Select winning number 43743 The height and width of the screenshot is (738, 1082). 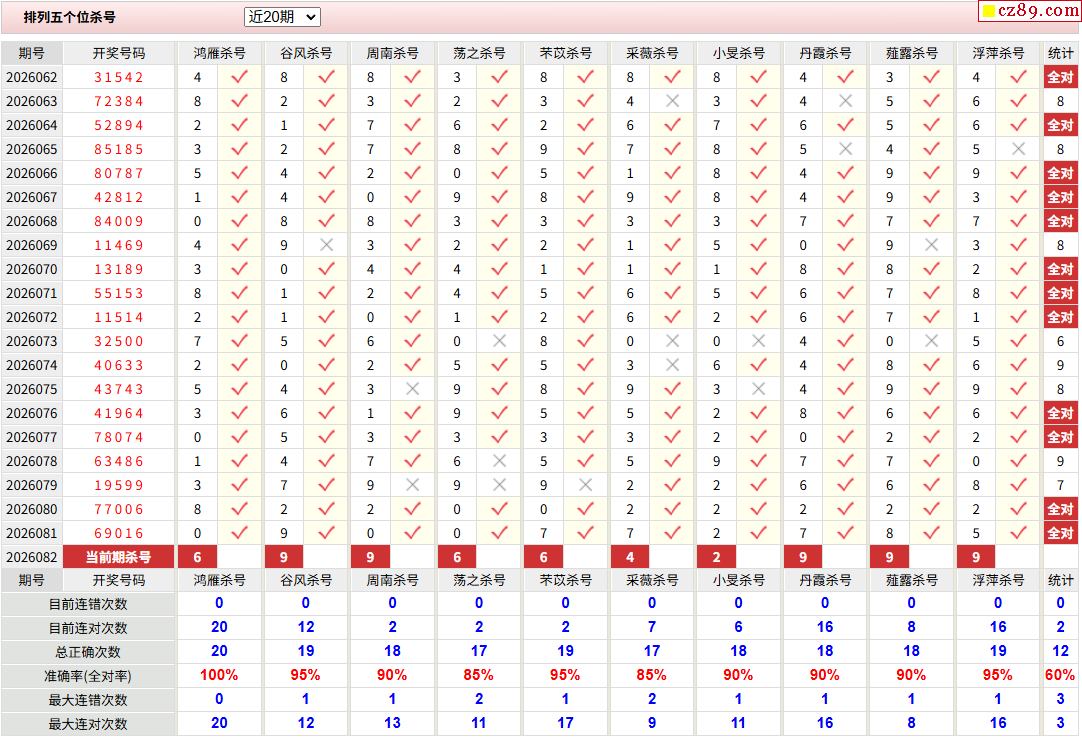[119, 389]
